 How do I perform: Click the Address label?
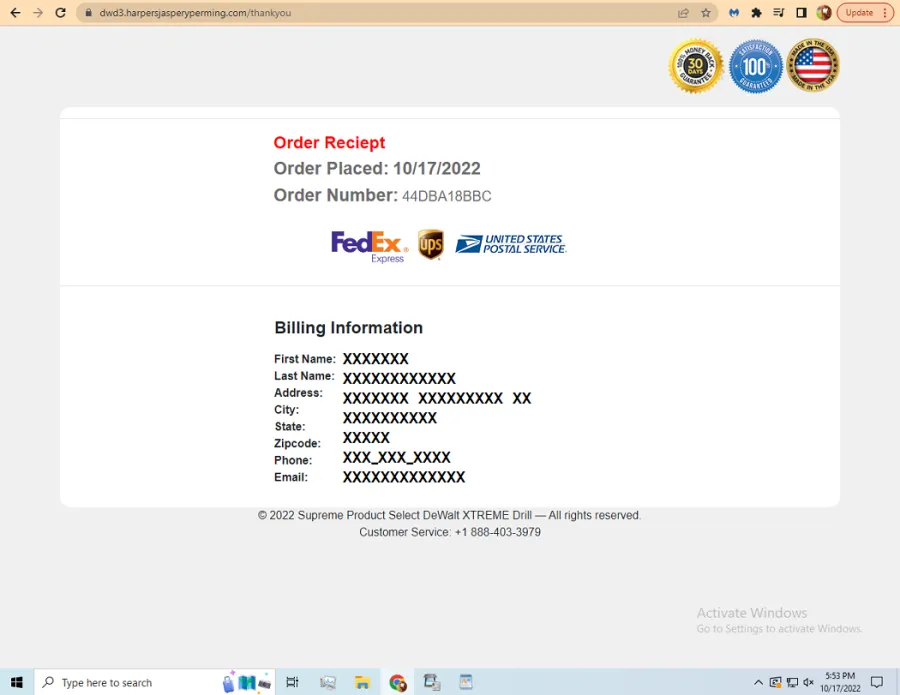[x=298, y=393]
